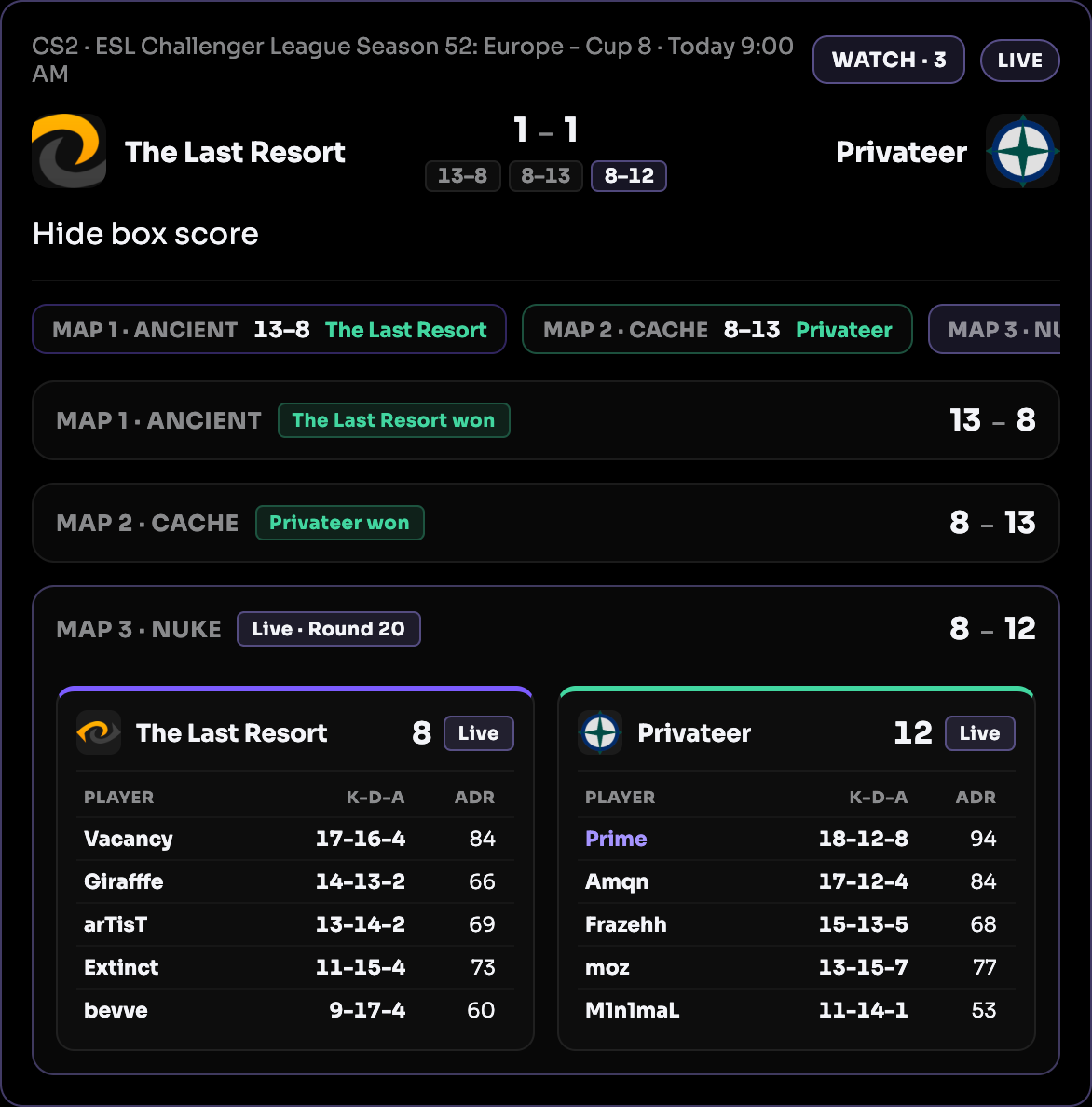1092x1107 pixels.
Task: Open player Prime's profile link
Action: [x=616, y=839]
